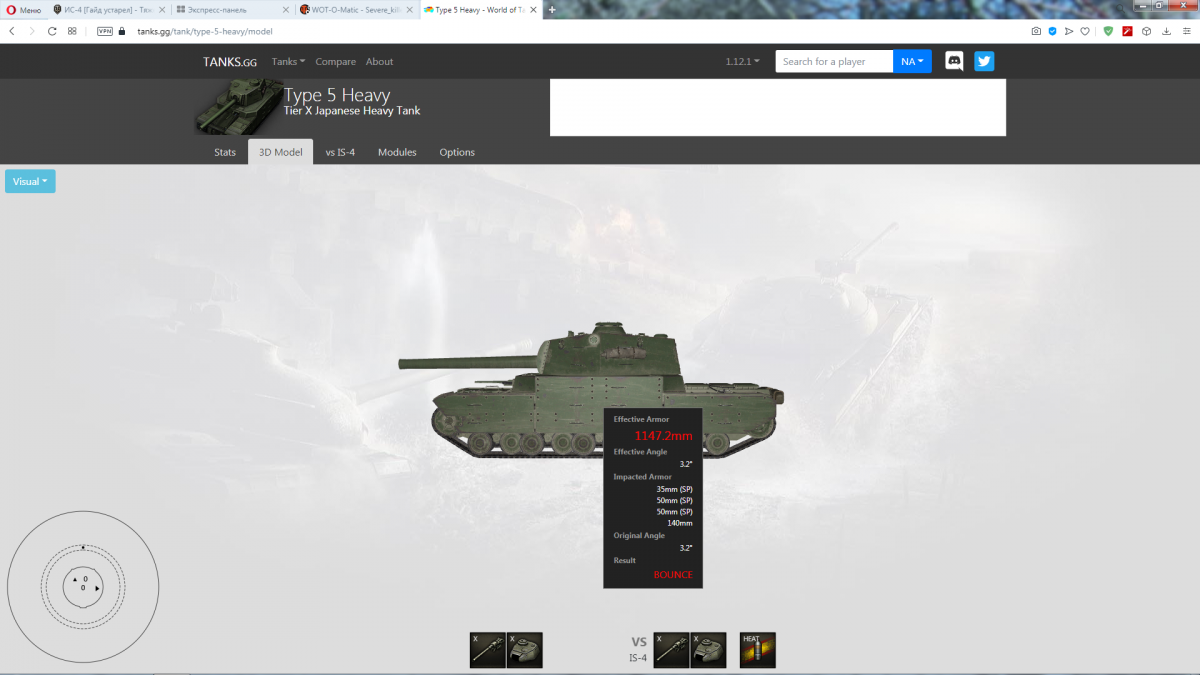Switch to the Stats tab
Viewport: 1200px width, 675px height.
coord(225,152)
